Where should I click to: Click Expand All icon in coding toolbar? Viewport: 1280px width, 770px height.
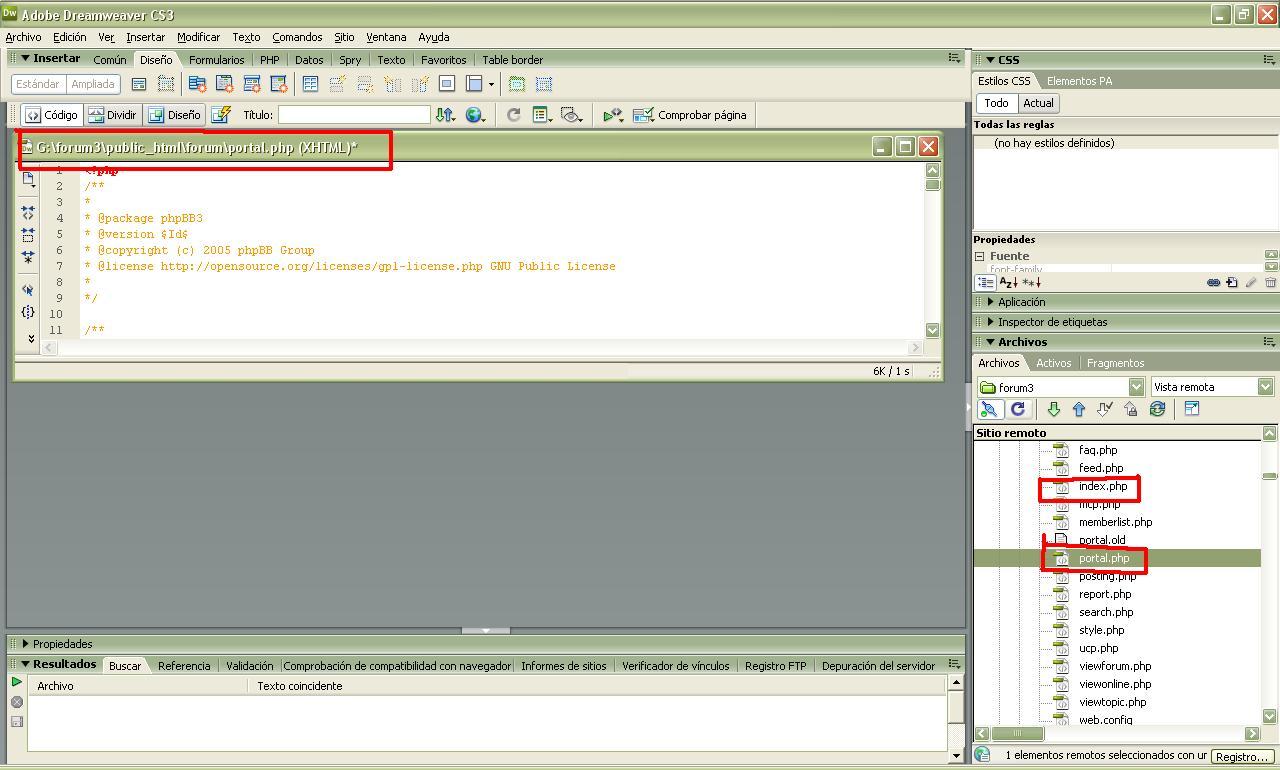coord(28,257)
